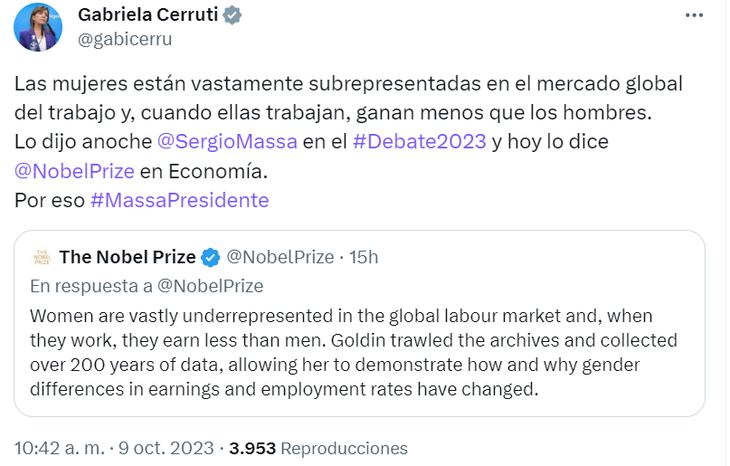This screenshot has width=730, height=466.
Task: Click the Nobel Prize blue verified checkmark
Action: click(x=211, y=258)
